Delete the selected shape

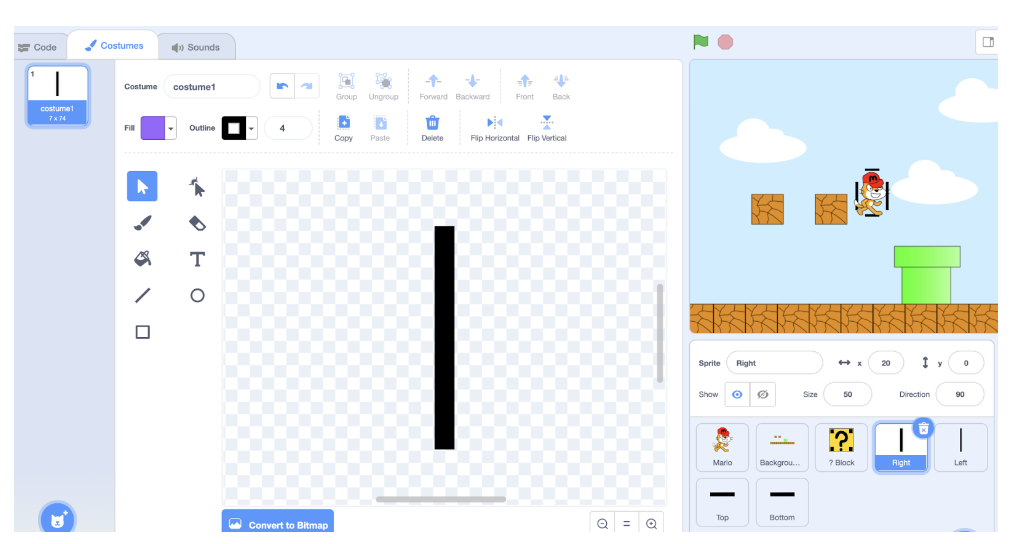432,128
